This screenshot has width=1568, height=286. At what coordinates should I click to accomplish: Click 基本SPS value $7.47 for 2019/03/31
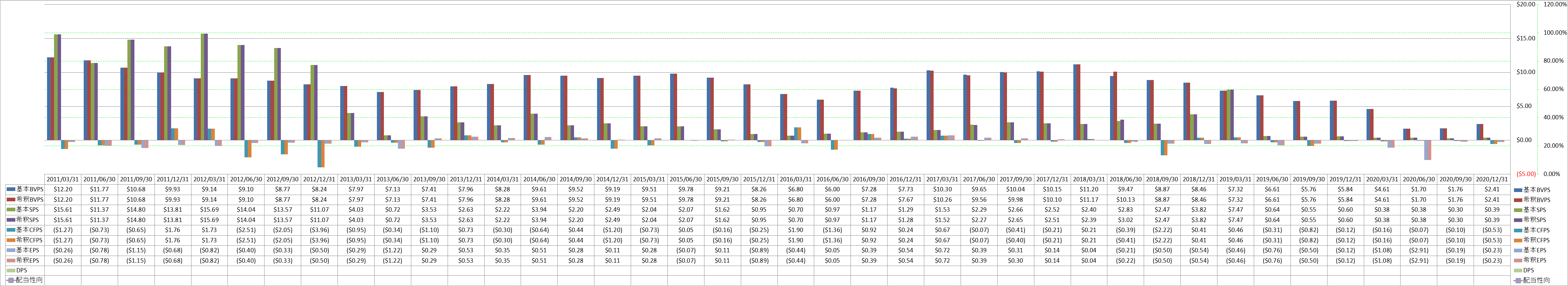[1236, 209]
